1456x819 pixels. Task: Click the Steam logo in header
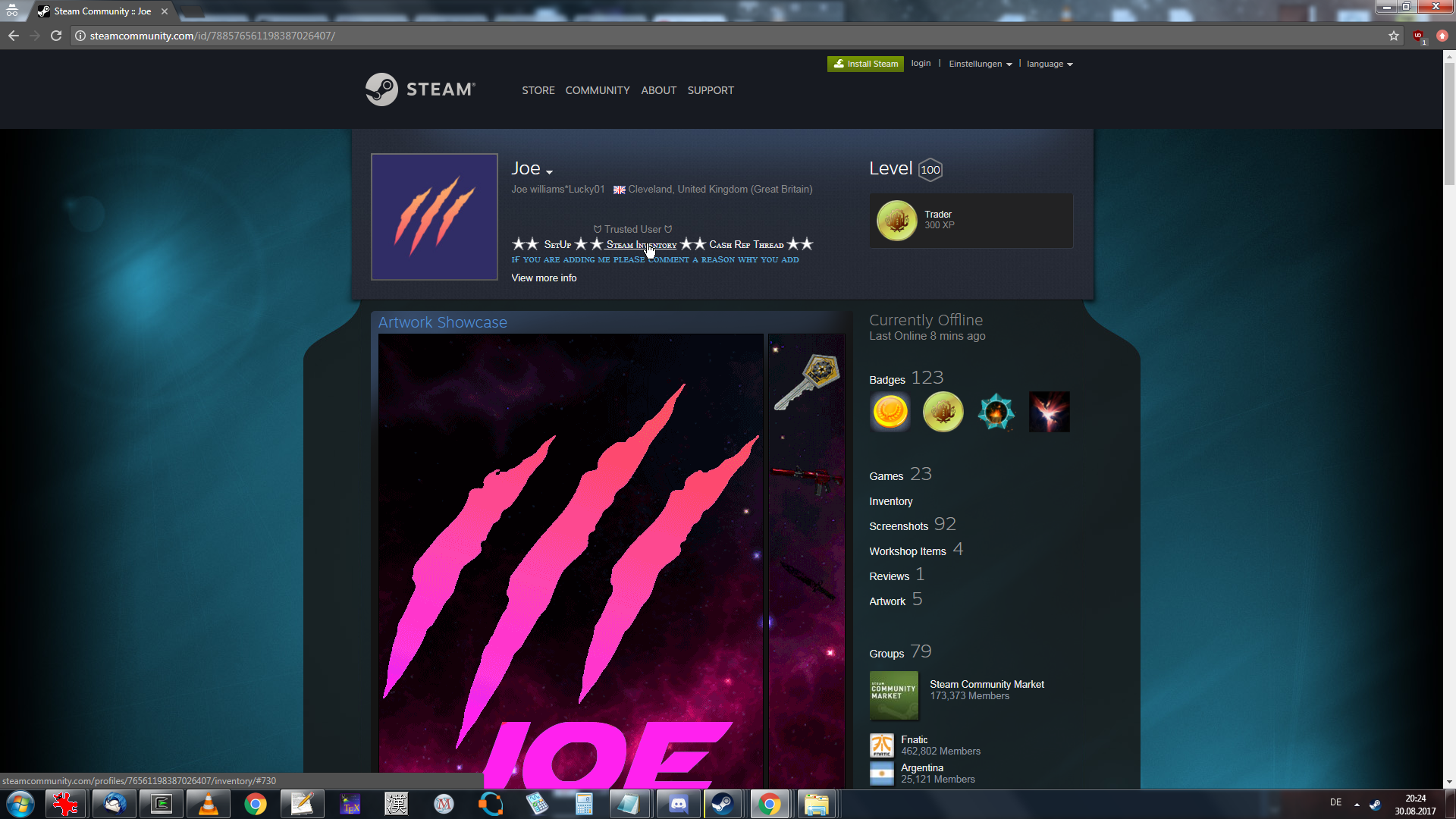click(x=420, y=89)
